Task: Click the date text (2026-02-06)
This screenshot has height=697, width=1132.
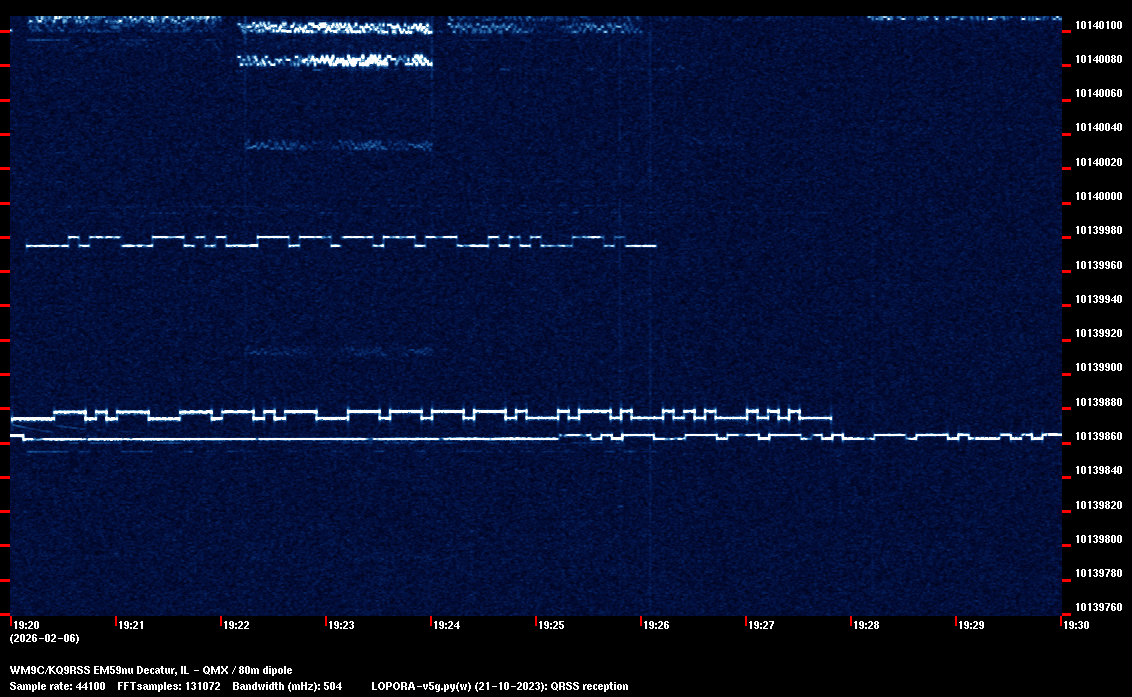Action: [x=44, y=638]
